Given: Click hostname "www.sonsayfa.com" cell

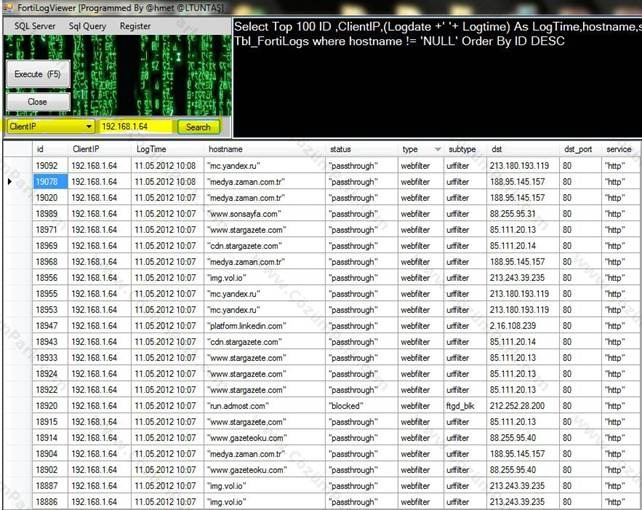Looking at the screenshot, I should pyautogui.click(x=265, y=214).
